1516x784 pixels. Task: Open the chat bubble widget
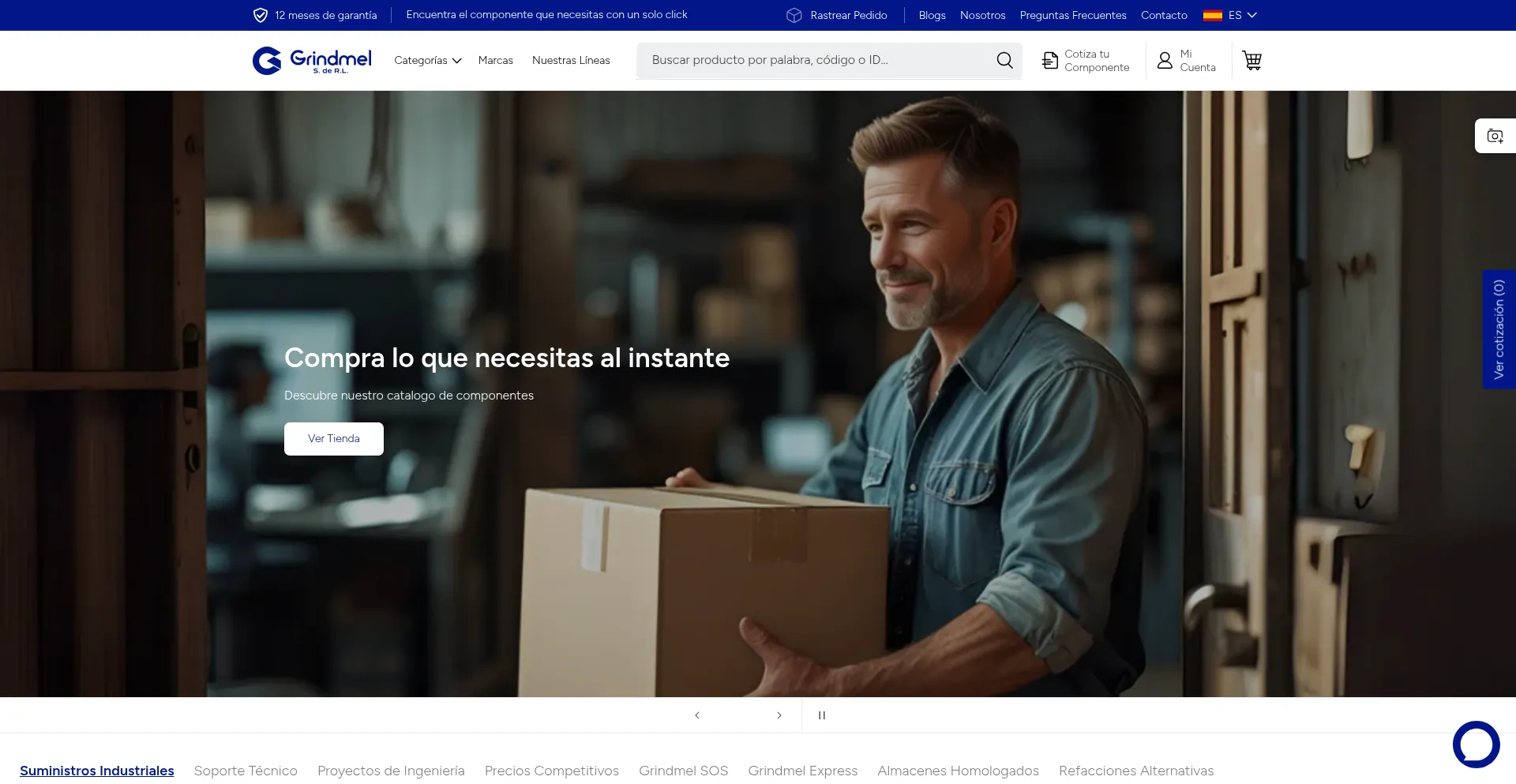(x=1476, y=744)
